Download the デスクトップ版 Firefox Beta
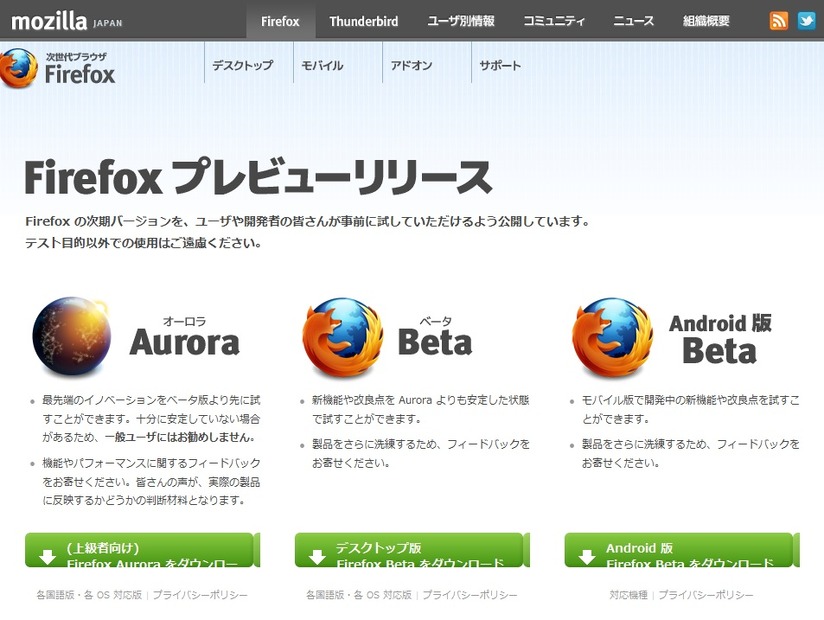Image resolution: width=824 pixels, height=620 pixels. pos(412,550)
